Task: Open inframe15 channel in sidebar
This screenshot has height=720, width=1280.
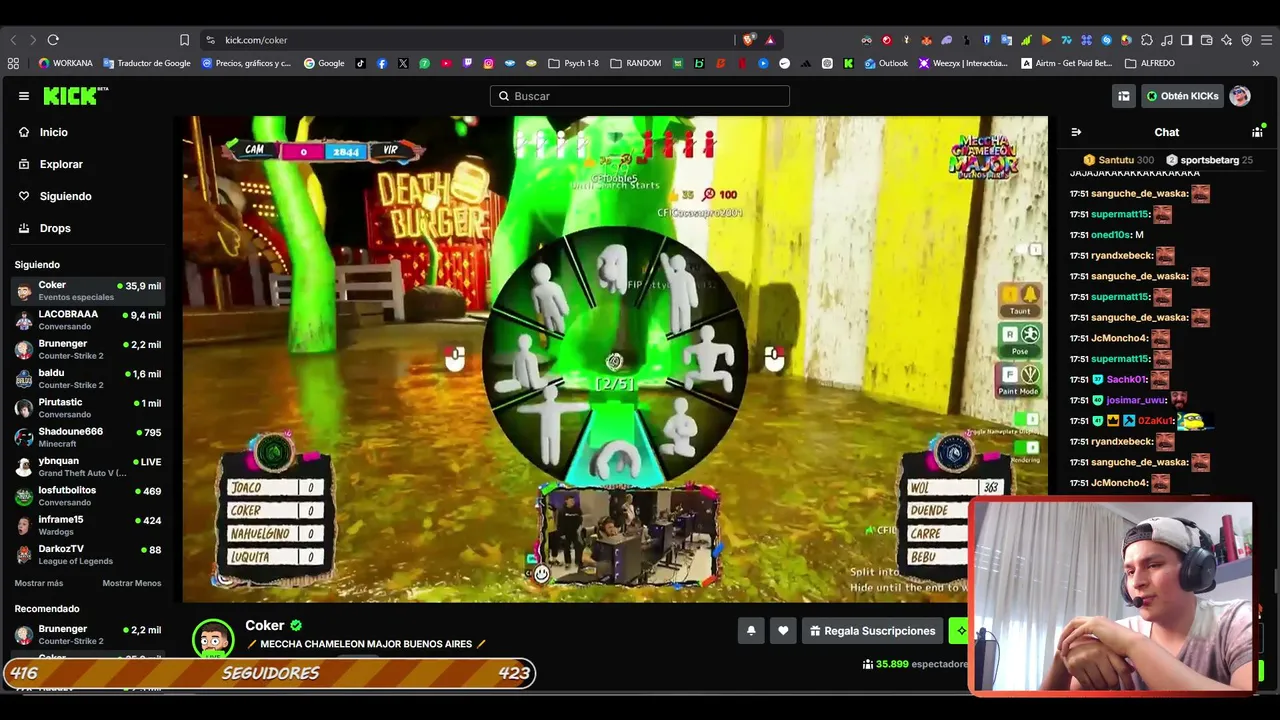Action: coord(88,525)
